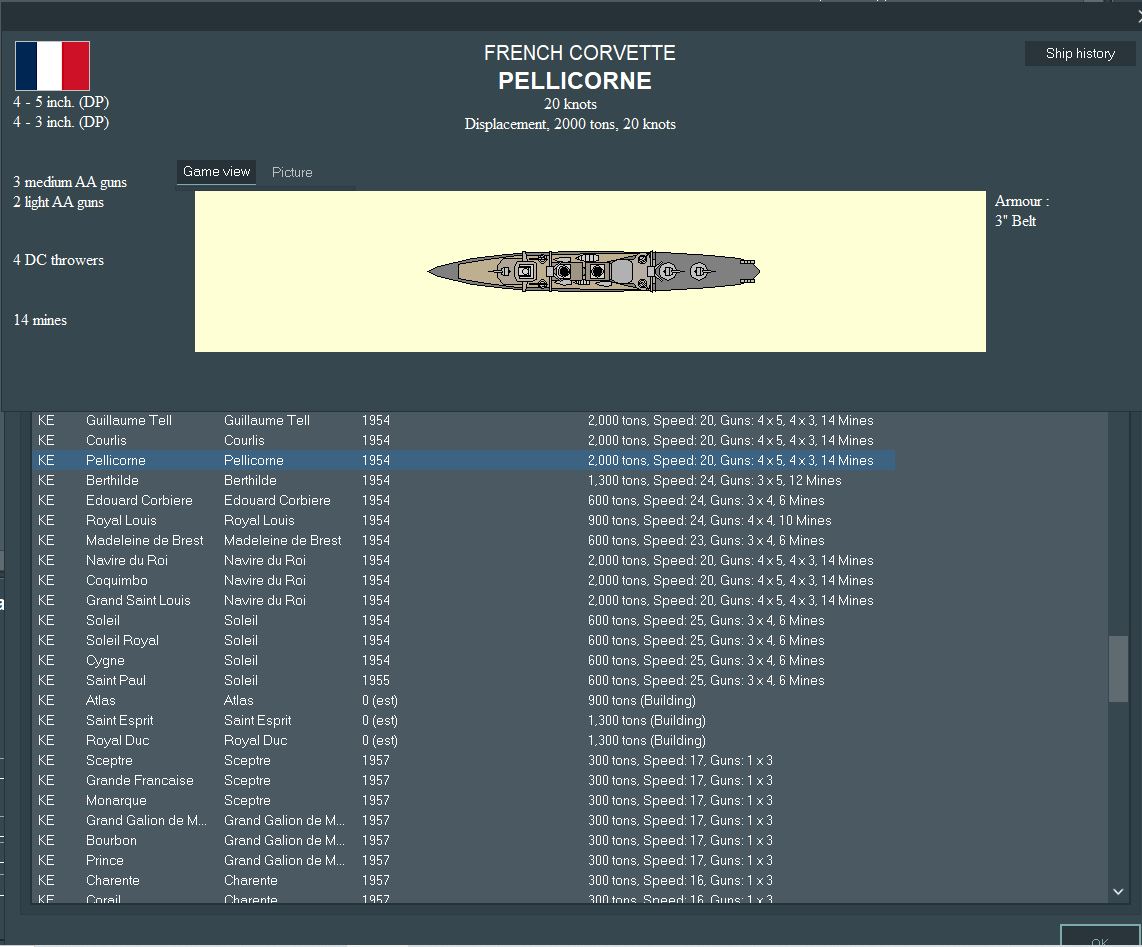The height and width of the screenshot is (947, 1142).
Task: Select the Saint Esprit ship name
Action: [119, 720]
